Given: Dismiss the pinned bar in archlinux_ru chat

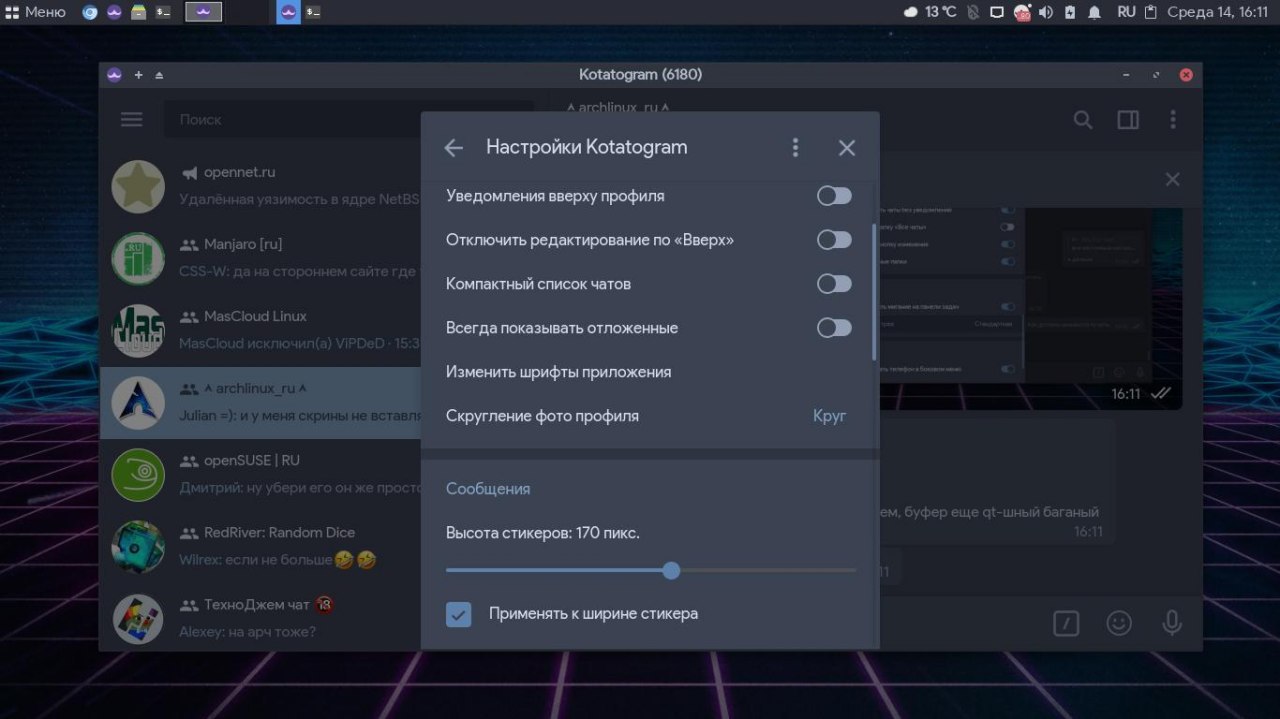Looking at the screenshot, I should click(x=1173, y=179).
